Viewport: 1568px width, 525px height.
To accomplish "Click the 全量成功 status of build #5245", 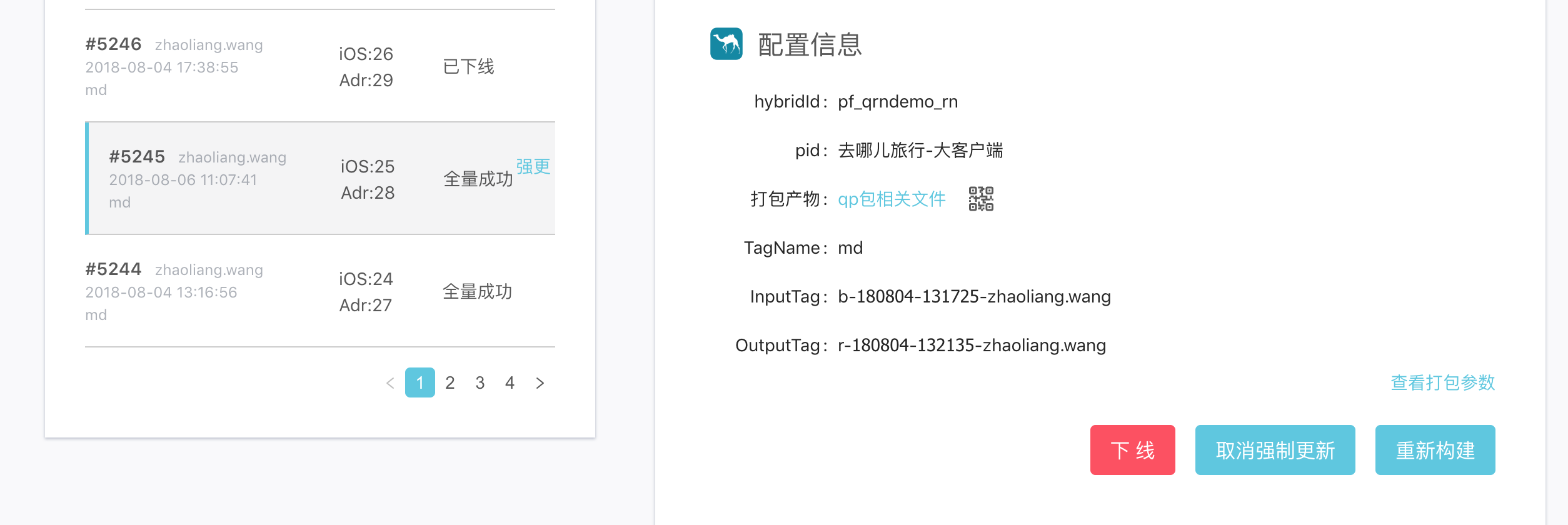I will (x=478, y=179).
